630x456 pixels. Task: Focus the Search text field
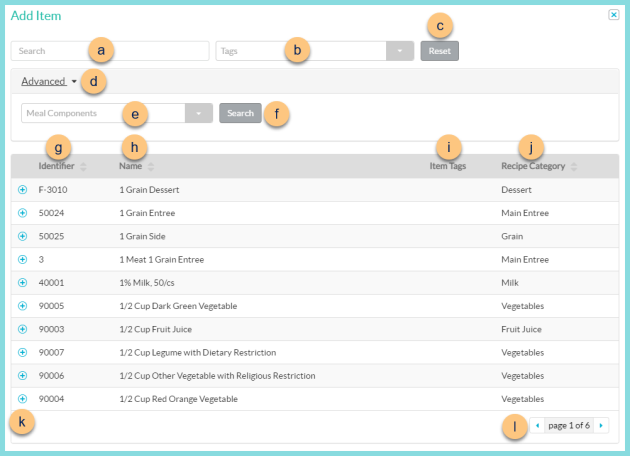(x=110, y=51)
